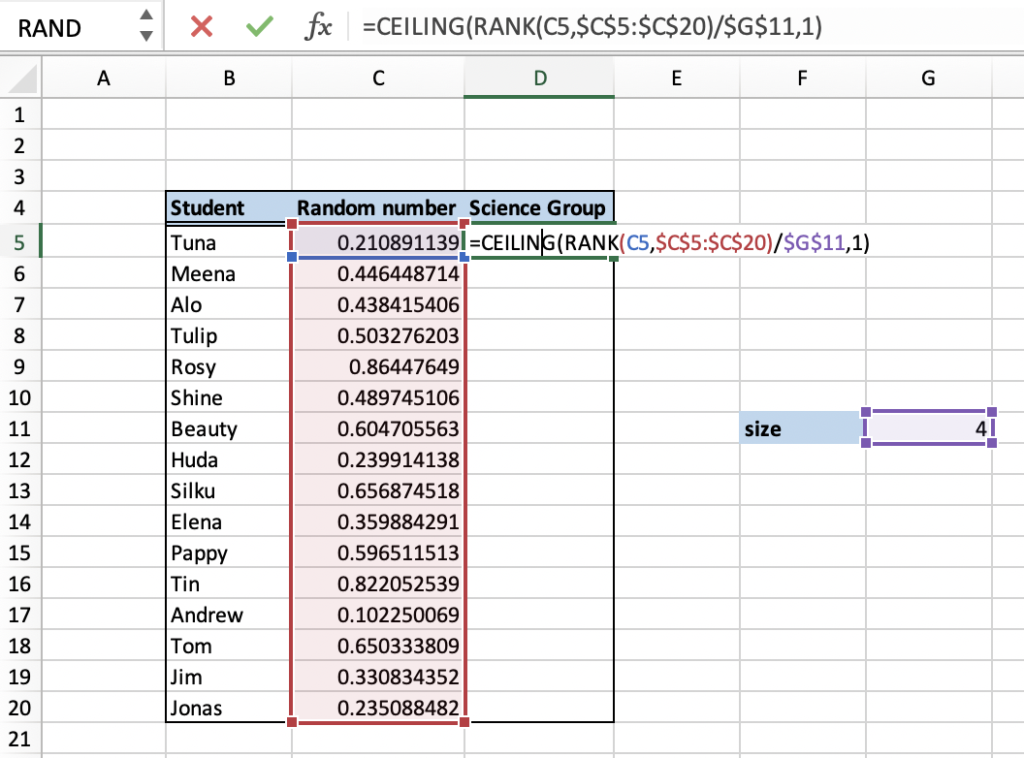Click the Name Box showing RAND
This screenshot has height=758, width=1024.
click(60, 27)
